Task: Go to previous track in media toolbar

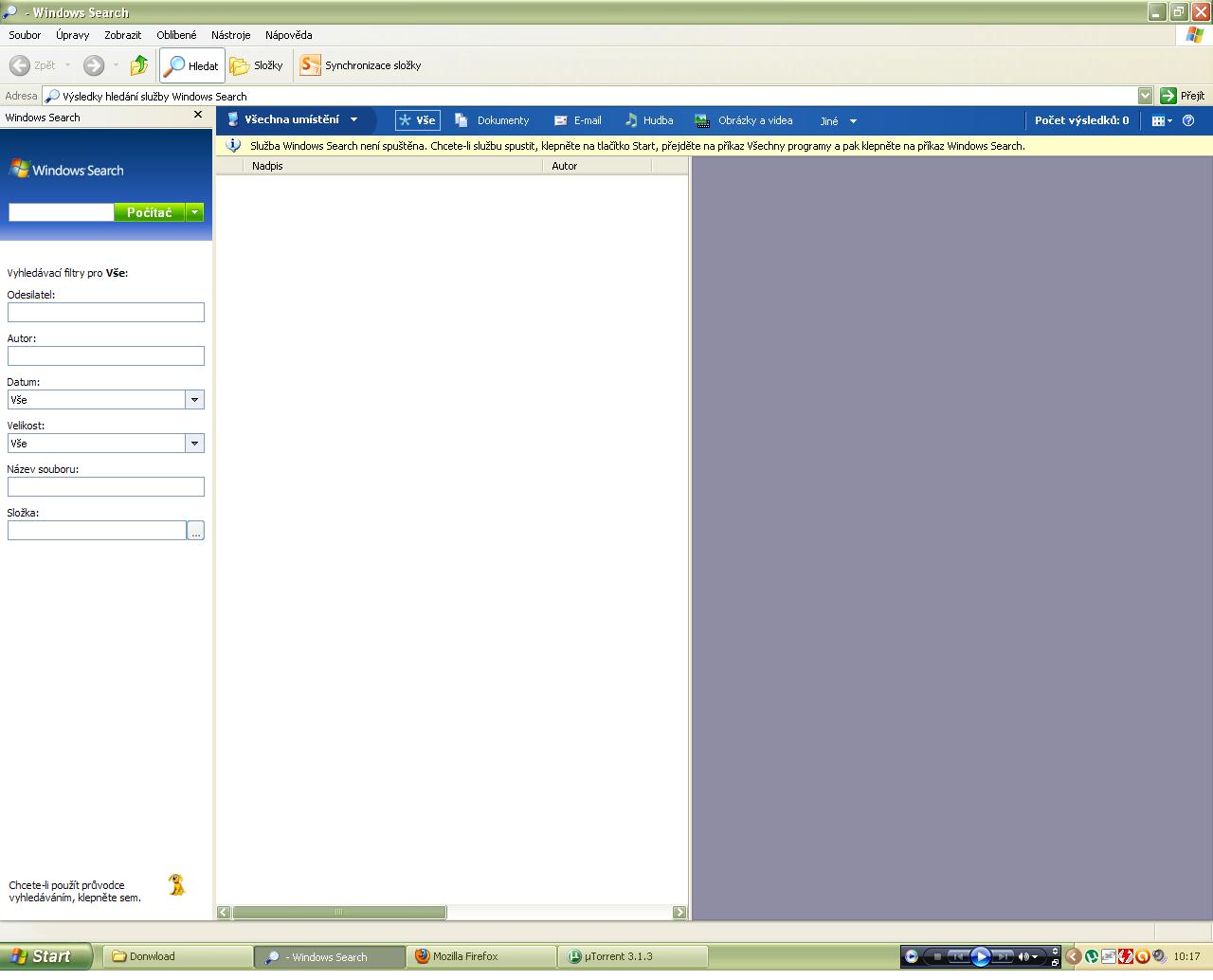Action: (x=958, y=956)
